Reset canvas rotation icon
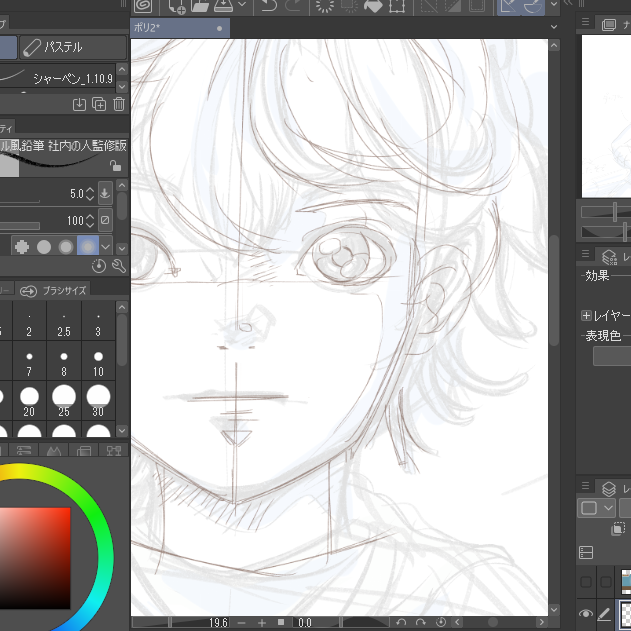631x631 pixels. 441,623
